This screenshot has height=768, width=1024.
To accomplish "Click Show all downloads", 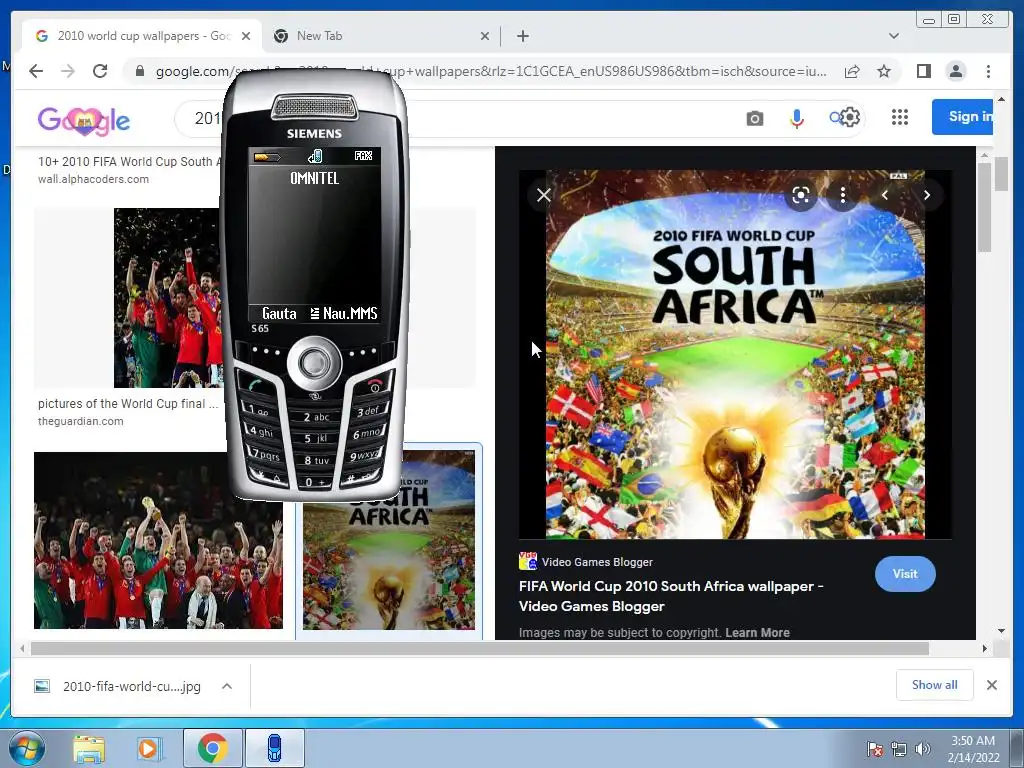I will pos(935,684).
